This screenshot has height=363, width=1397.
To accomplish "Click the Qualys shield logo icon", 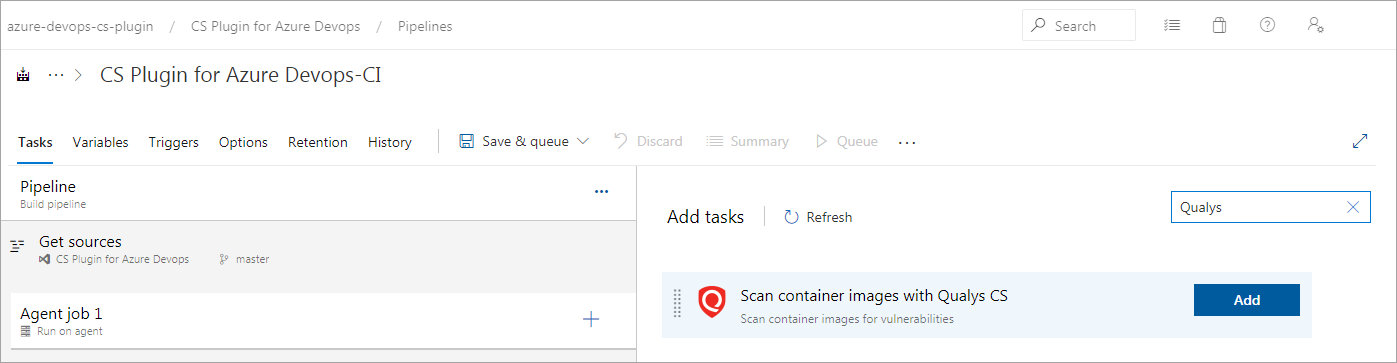I will pyautogui.click(x=711, y=302).
